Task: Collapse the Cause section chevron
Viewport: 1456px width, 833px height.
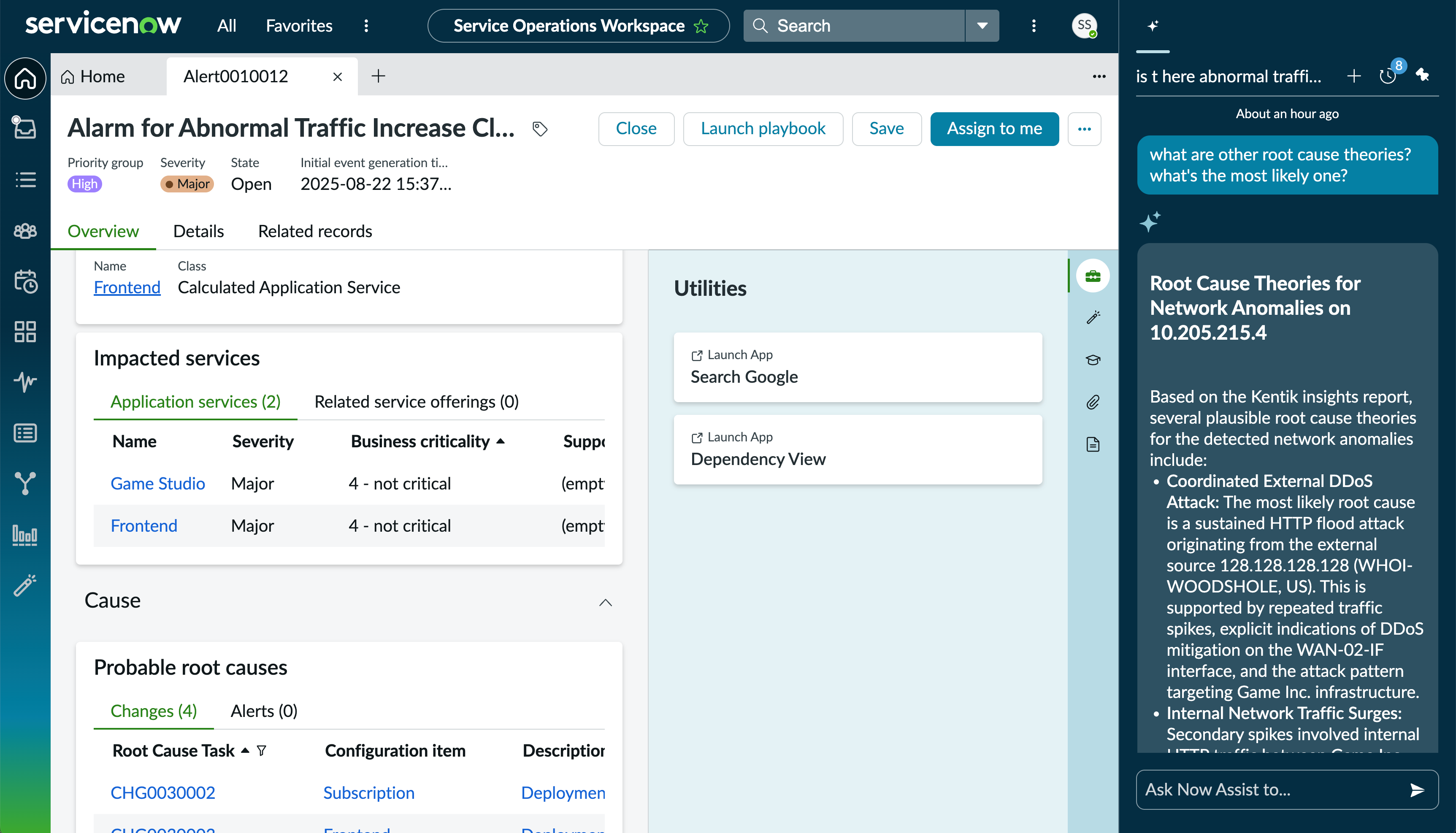Action: point(605,603)
